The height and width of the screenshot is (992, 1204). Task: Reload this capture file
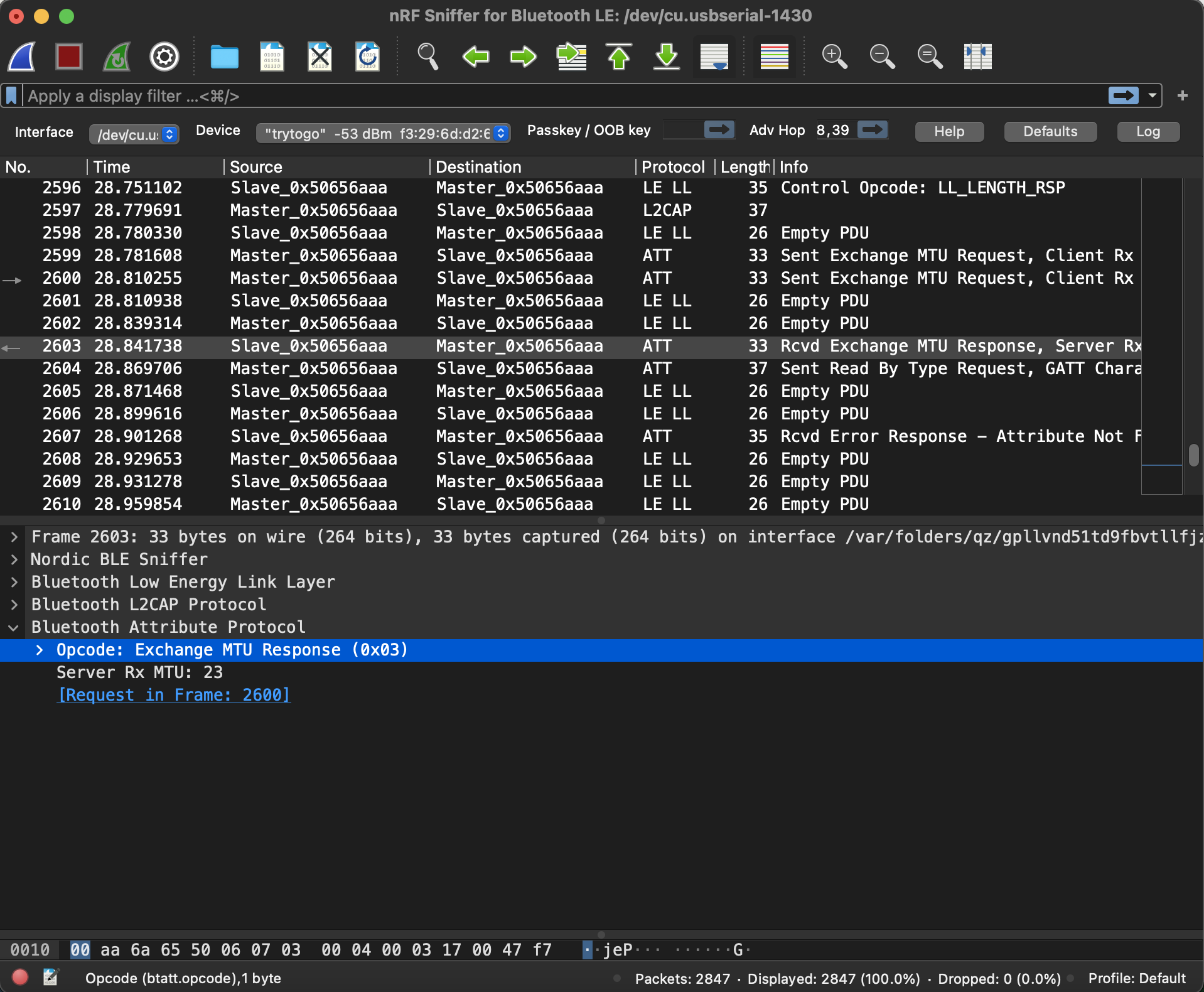(367, 57)
